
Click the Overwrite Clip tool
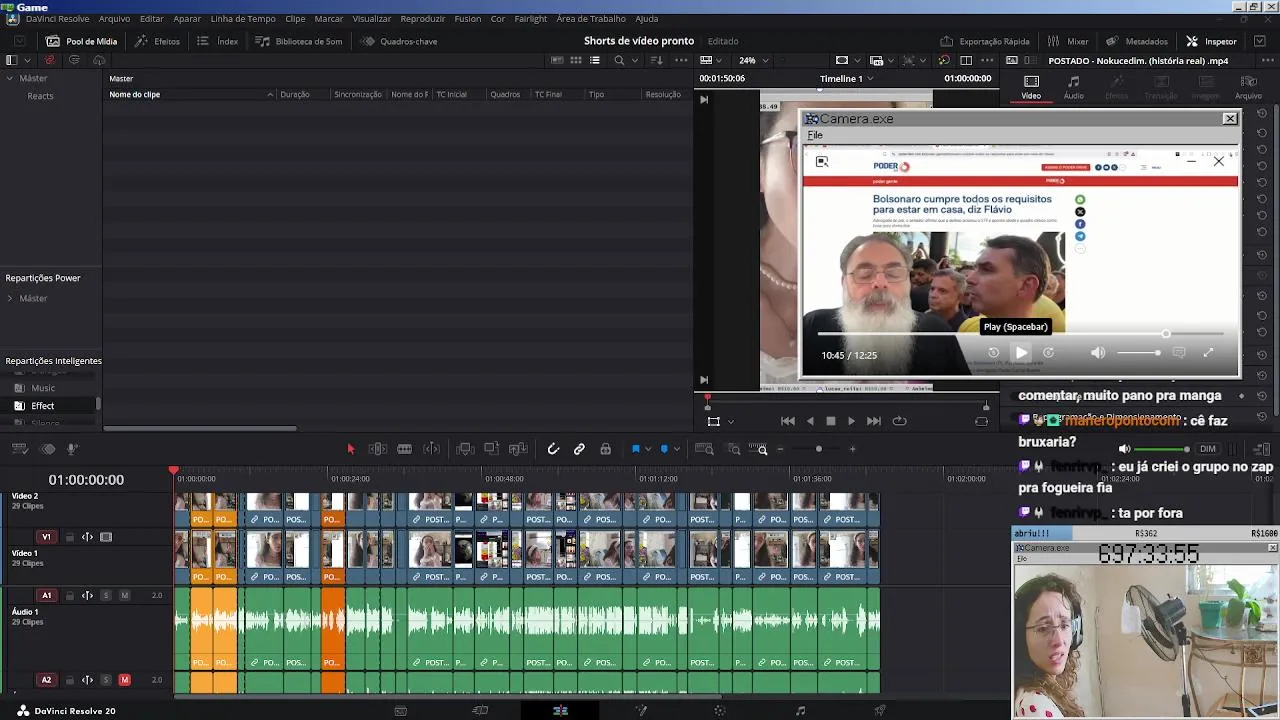[x=491, y=449]
